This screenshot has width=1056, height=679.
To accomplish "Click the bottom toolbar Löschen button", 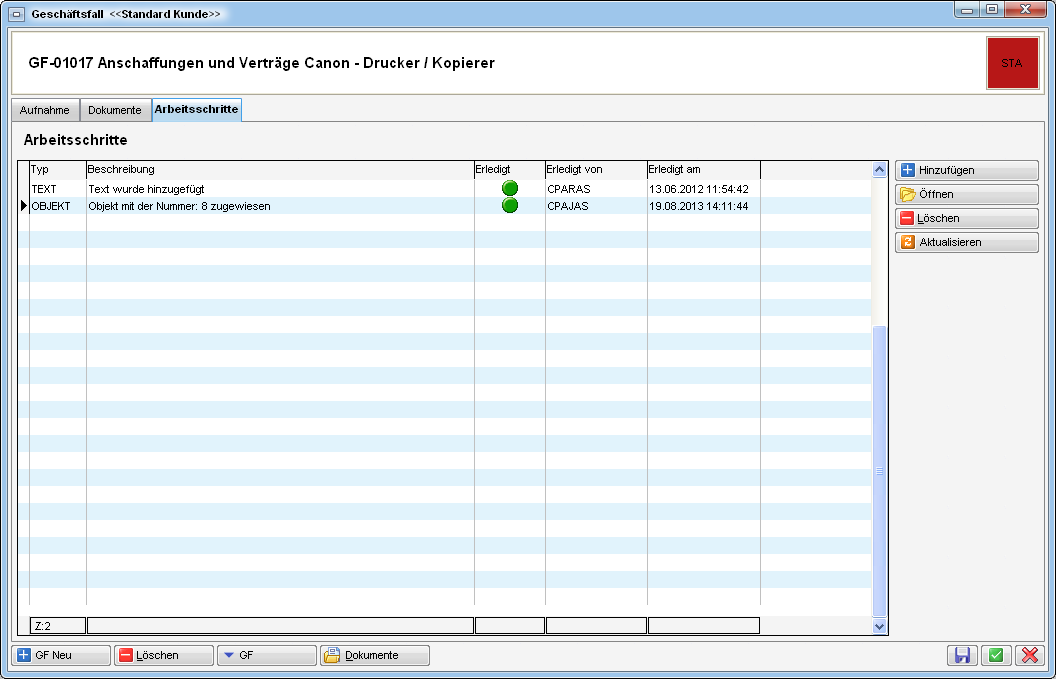I will 164,655.
